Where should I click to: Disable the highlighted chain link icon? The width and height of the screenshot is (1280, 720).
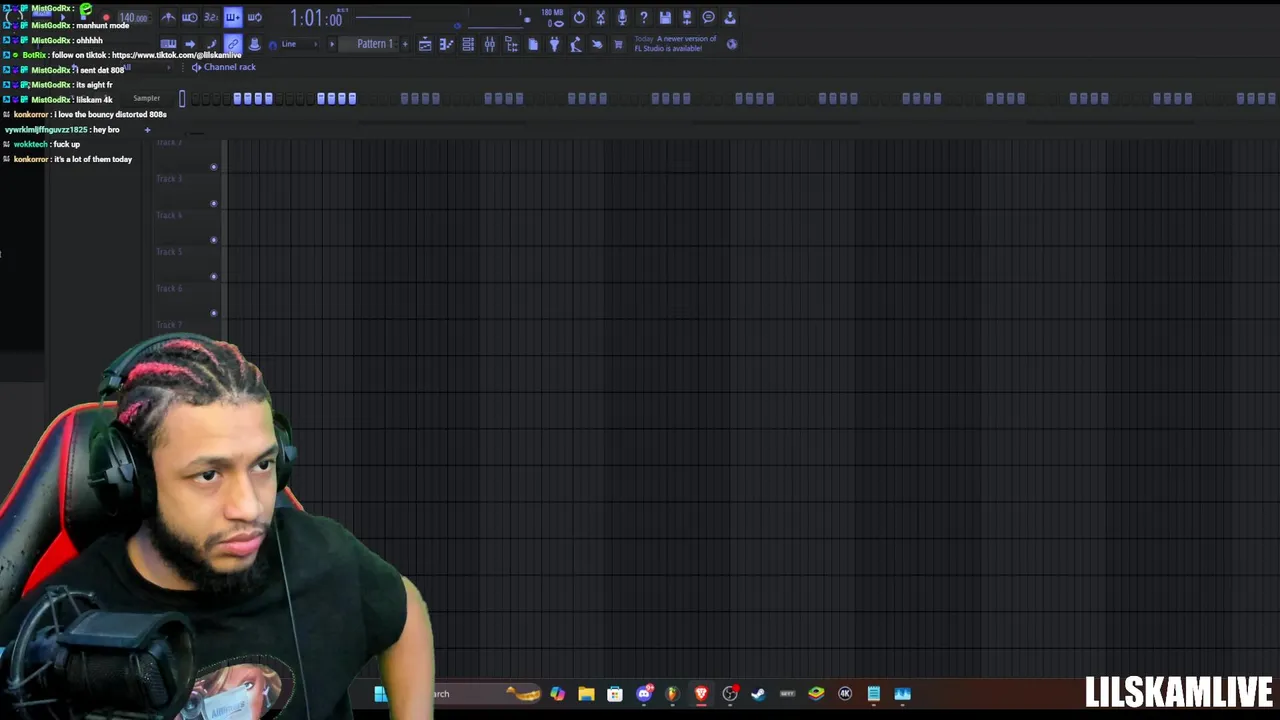click(x=233, y=44)
